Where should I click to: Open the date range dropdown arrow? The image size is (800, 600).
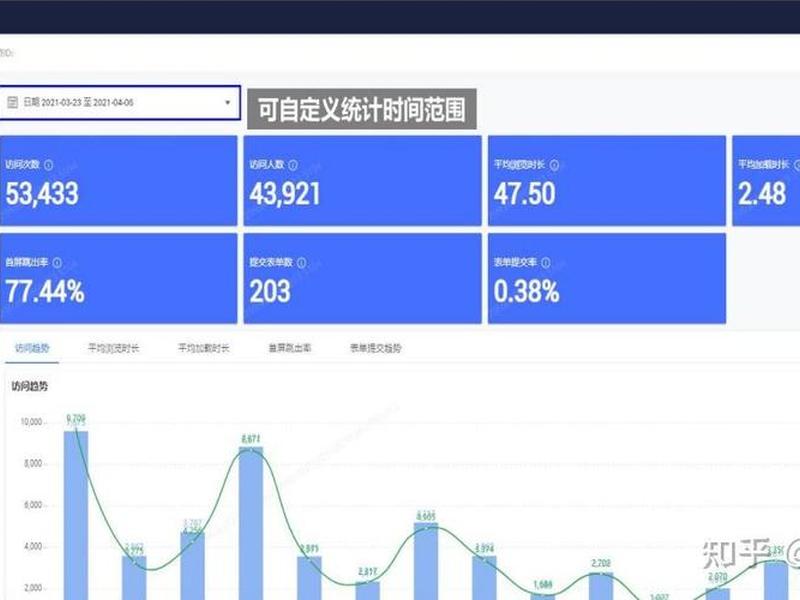point(228,103)
